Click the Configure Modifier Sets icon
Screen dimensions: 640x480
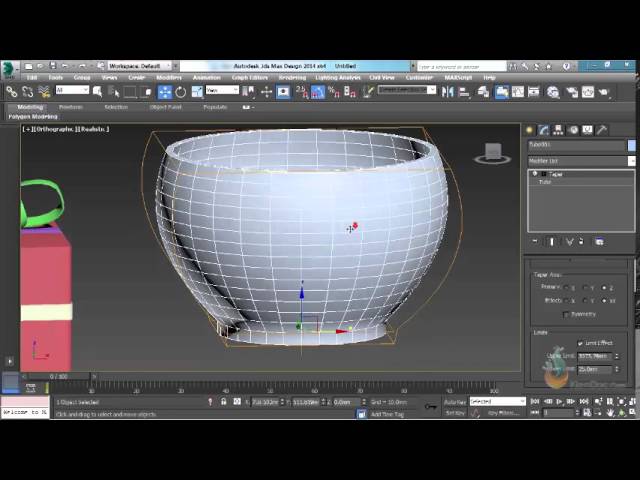pos(599,242)
